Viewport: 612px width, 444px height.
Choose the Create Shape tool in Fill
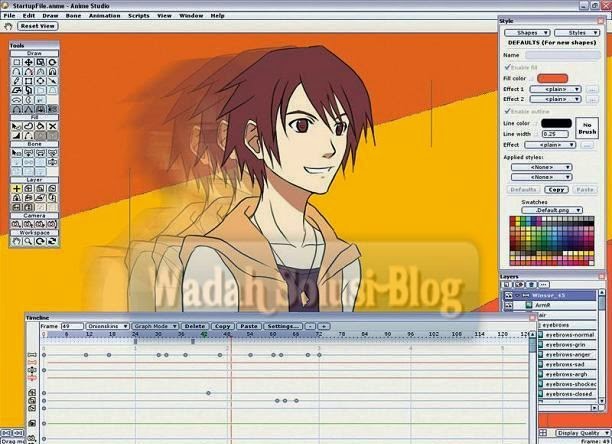tap(28, 126)
